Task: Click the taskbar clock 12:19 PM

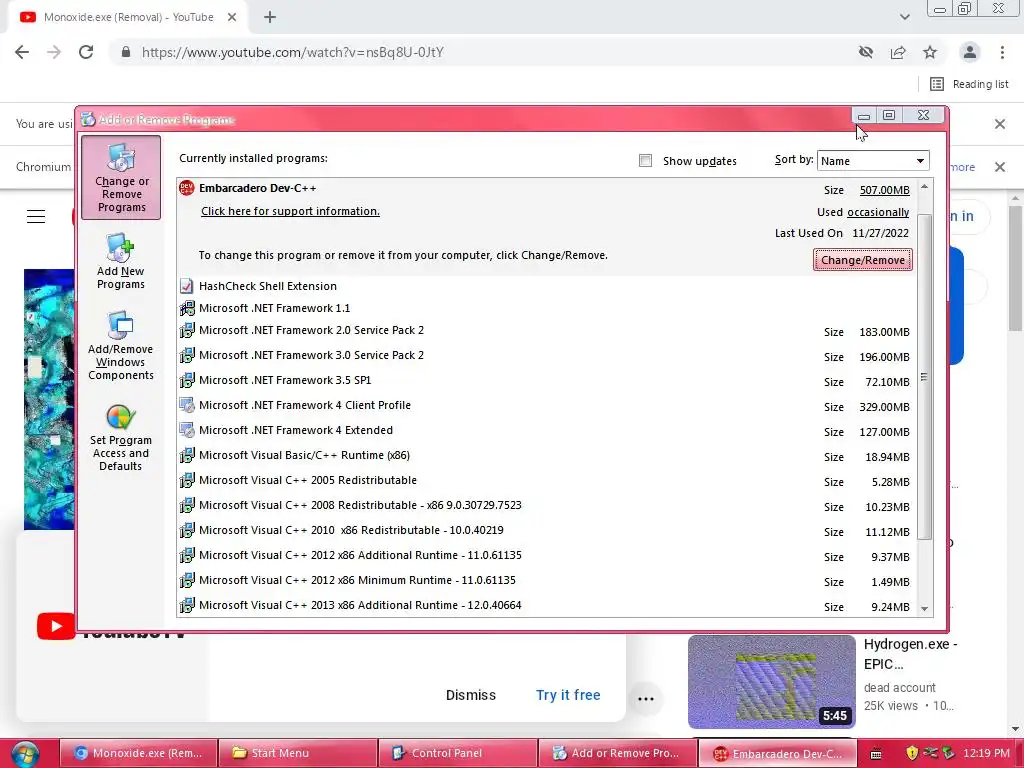Action: click(986, 753)
